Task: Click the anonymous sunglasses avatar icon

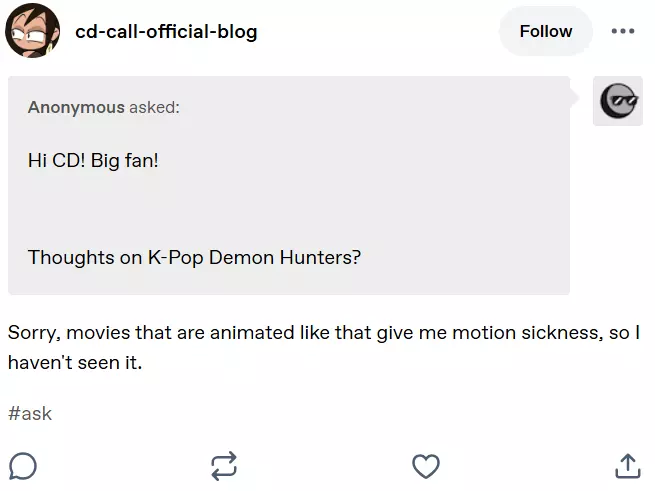Action: 618,101
